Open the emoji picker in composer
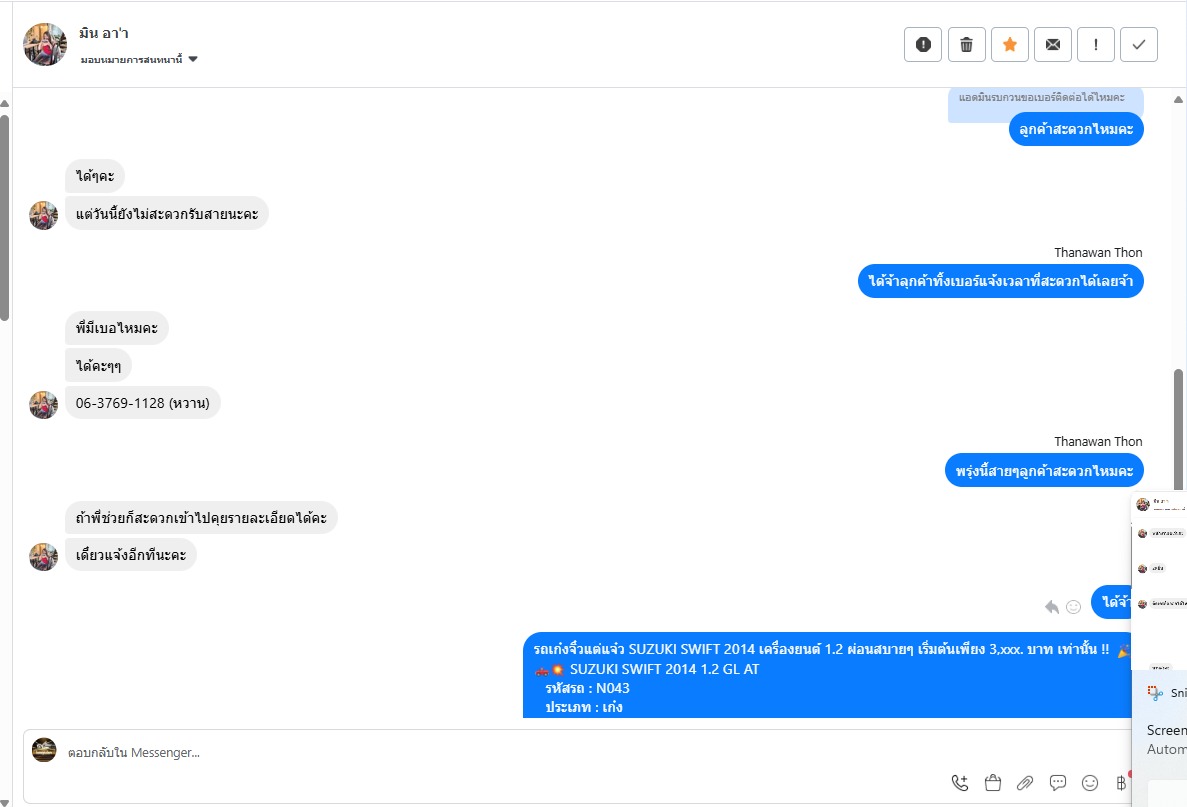 click(x=1090, y=783)
